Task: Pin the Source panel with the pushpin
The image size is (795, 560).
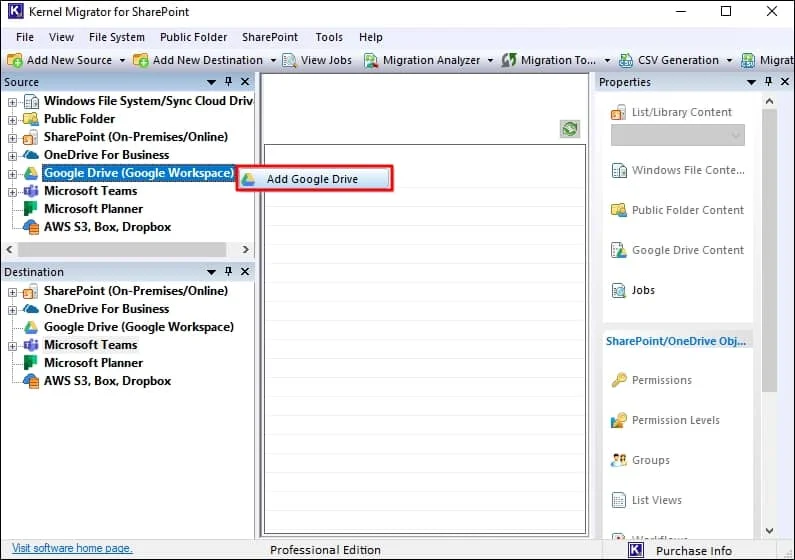Action: (x=229, y=82)
